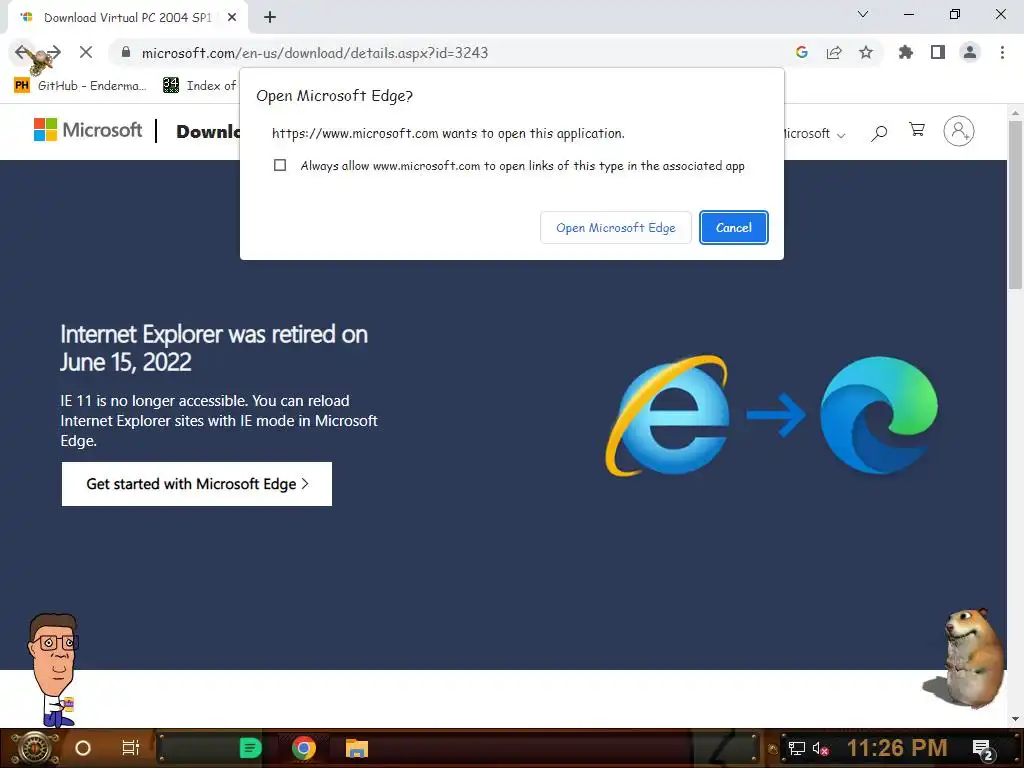
Task: Open Task View on the taskbar
Action: tap(131, 748)
